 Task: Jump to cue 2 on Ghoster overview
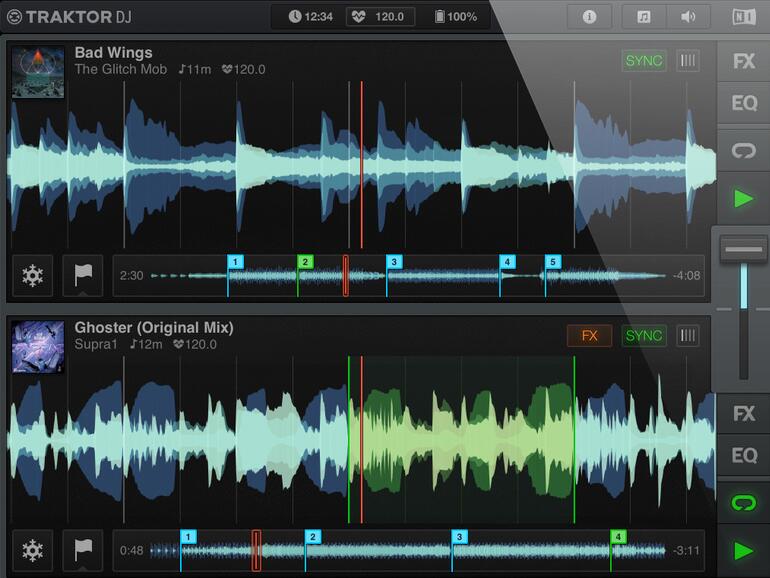click(x=313, y=537)
